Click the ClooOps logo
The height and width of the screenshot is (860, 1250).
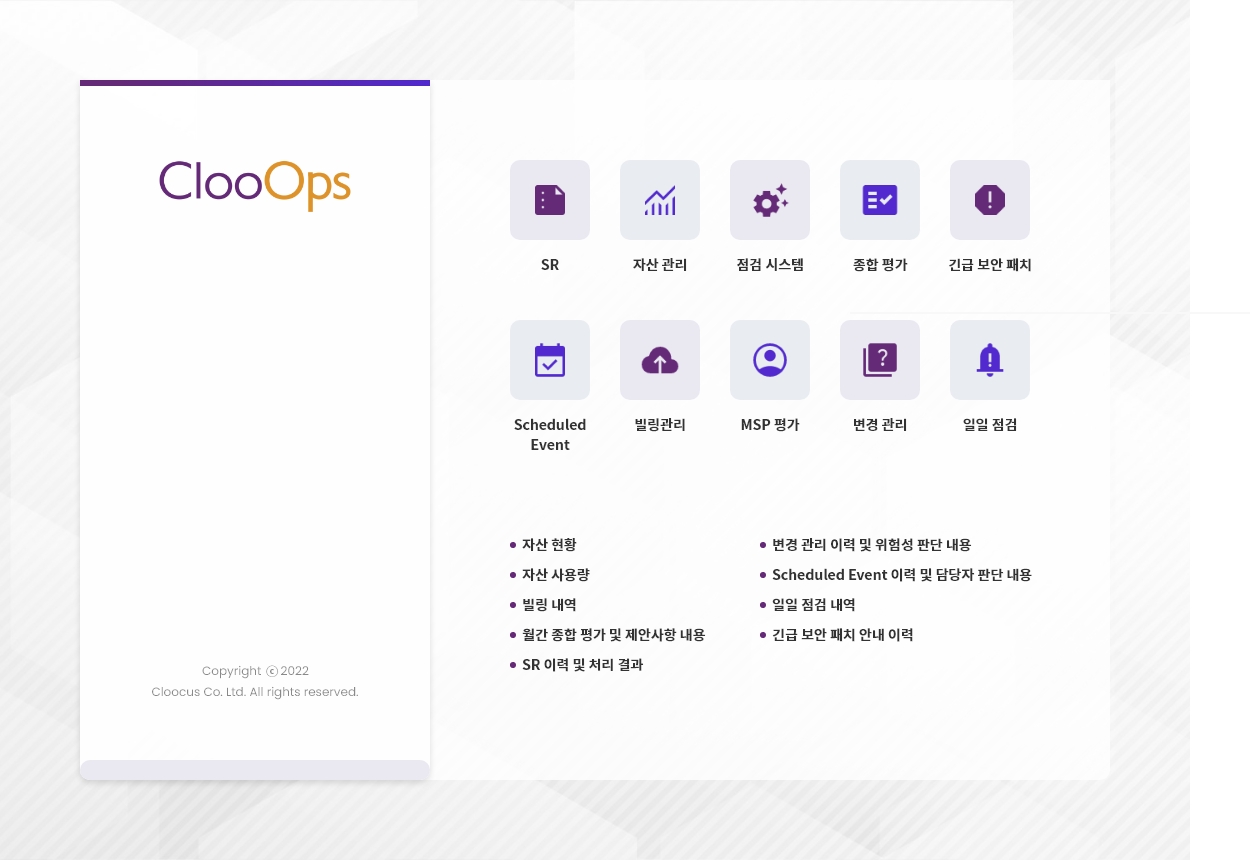pos(255,185)
